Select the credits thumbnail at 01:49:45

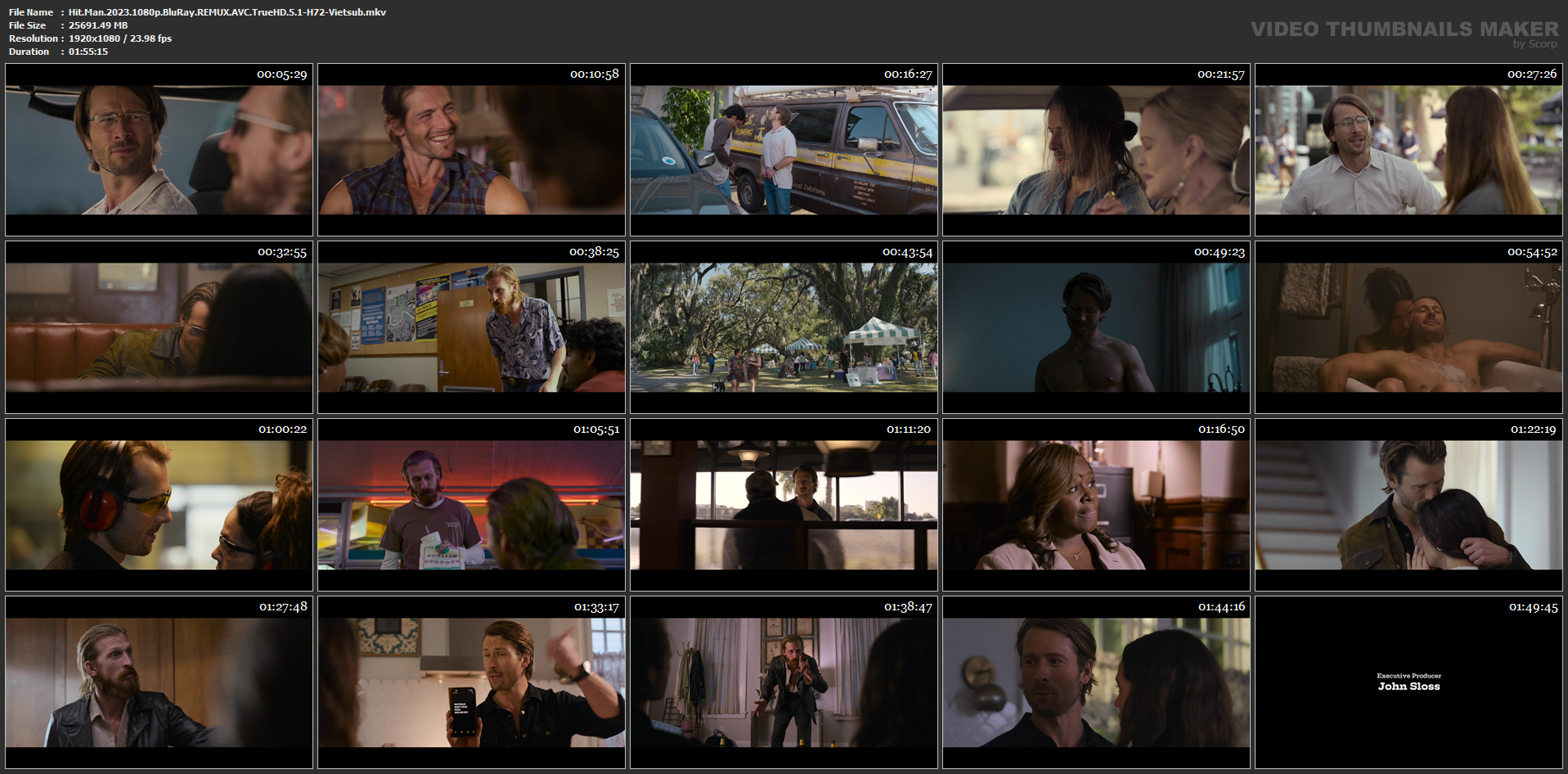[x=1409, y=682]
